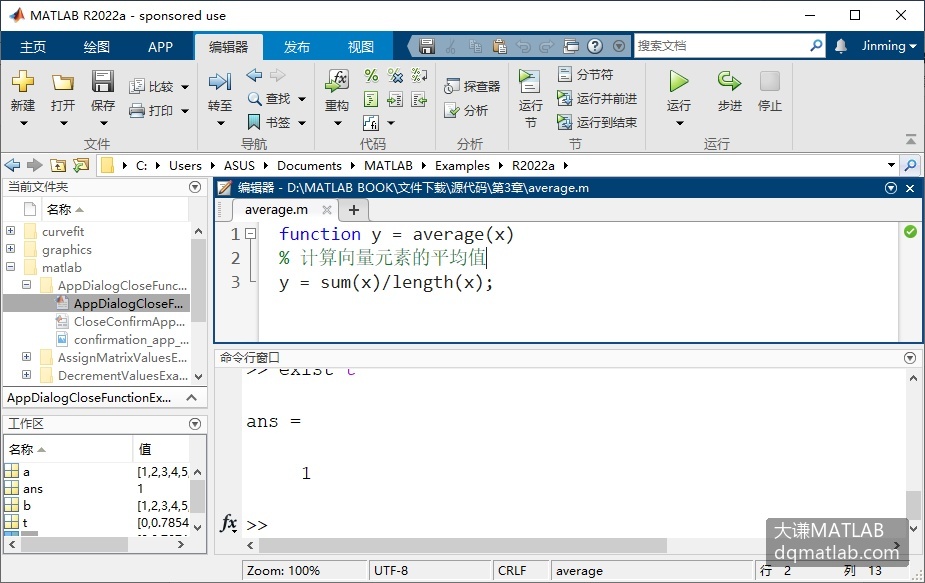Switch to the 发布 (Publish) tab
Screen dimensions: 925x583
pyautogui.click(x=297, y=47)
